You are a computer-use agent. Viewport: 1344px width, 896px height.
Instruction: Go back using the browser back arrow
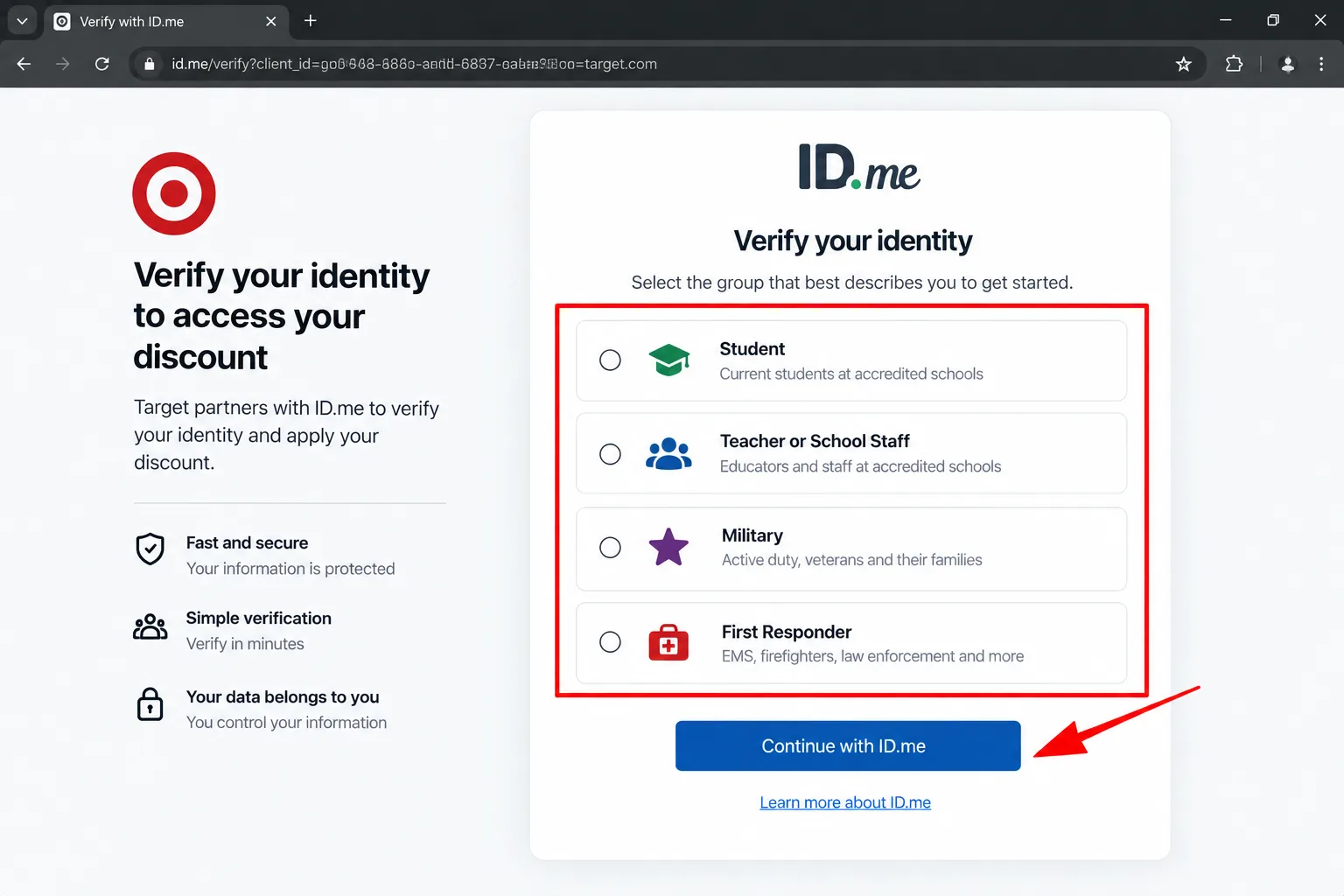[x=24, y=64]
